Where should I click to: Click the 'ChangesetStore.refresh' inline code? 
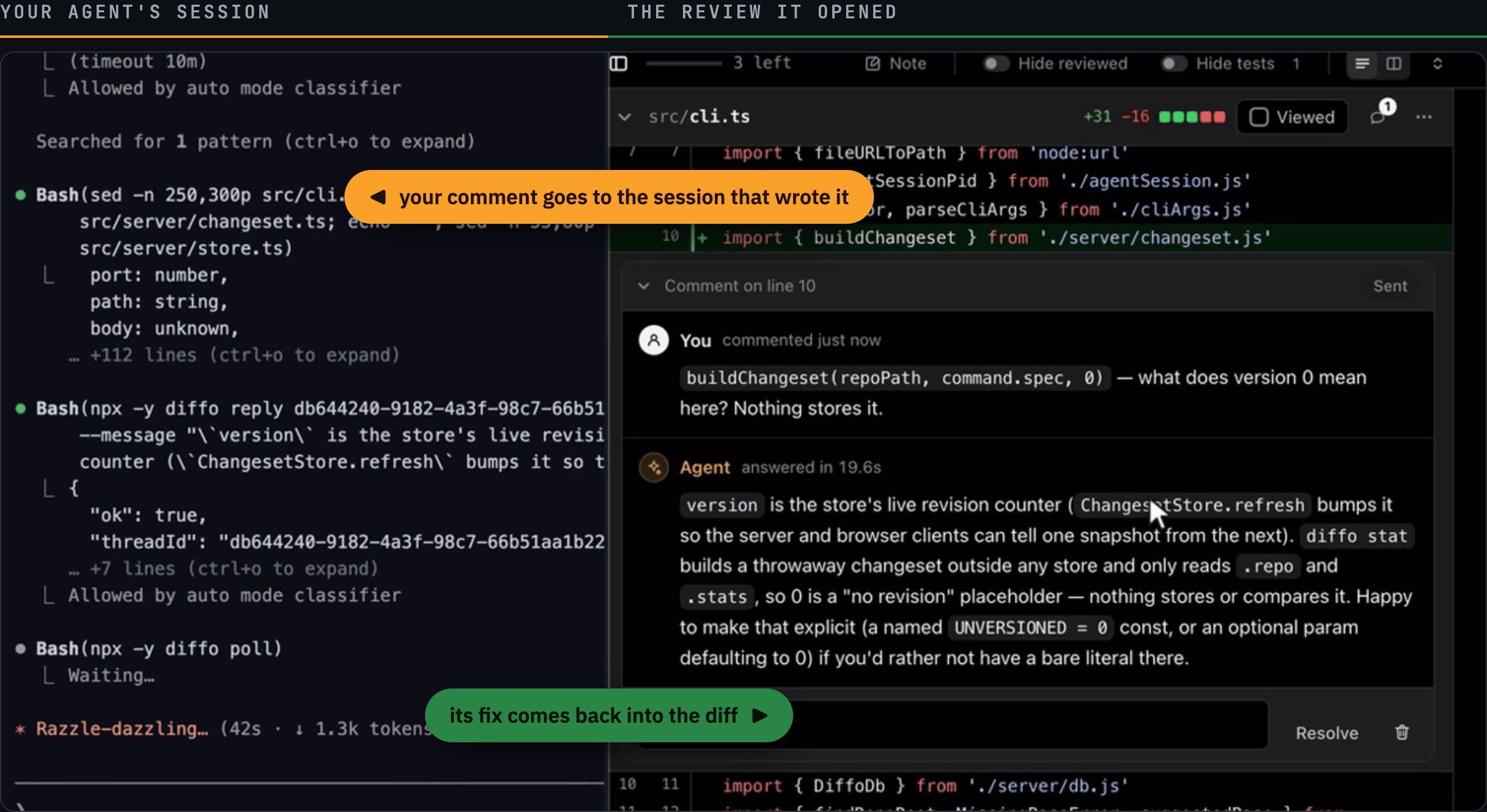[x=1192, y=505]
